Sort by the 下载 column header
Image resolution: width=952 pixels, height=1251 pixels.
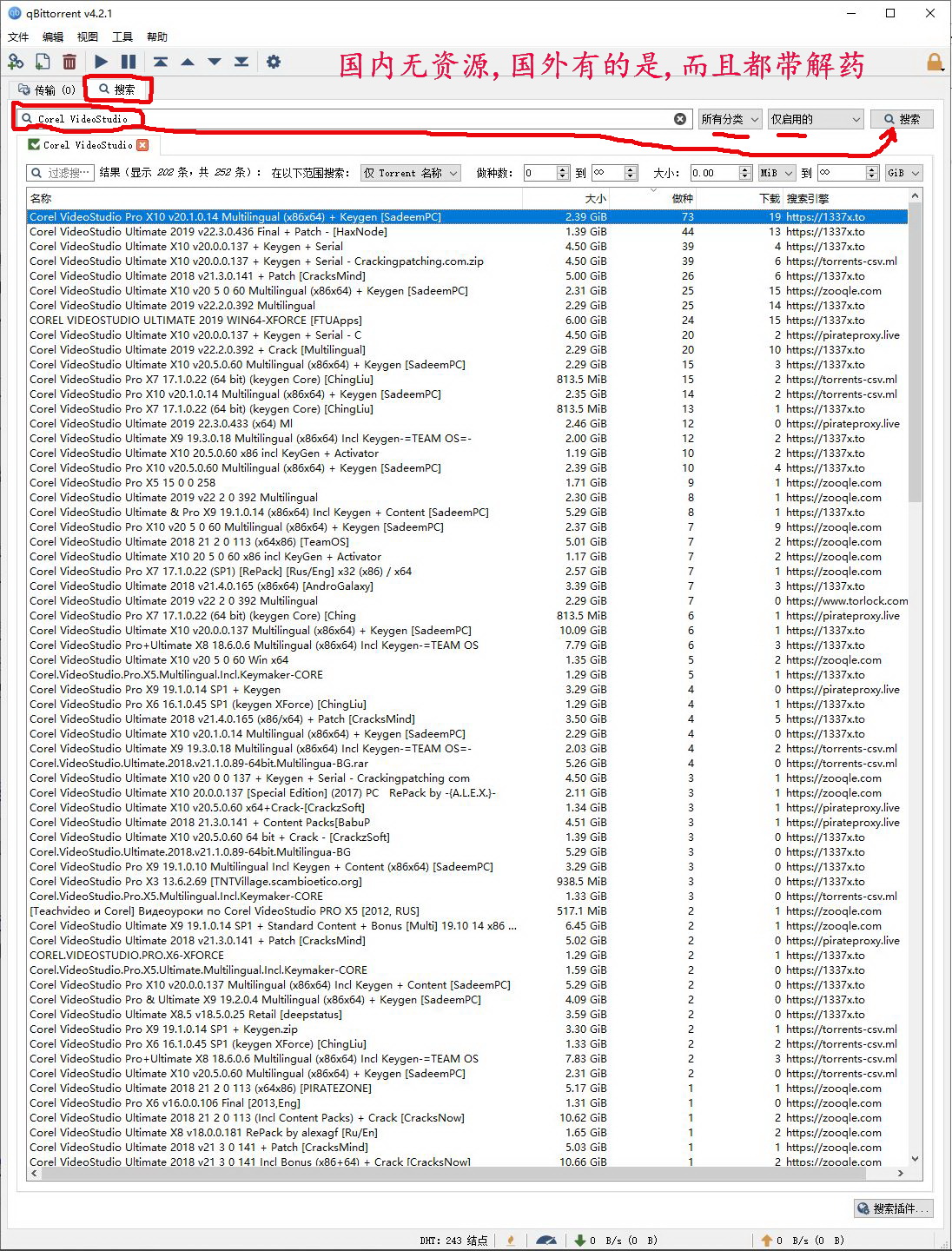pyautogui.click(x=740, y=199)
